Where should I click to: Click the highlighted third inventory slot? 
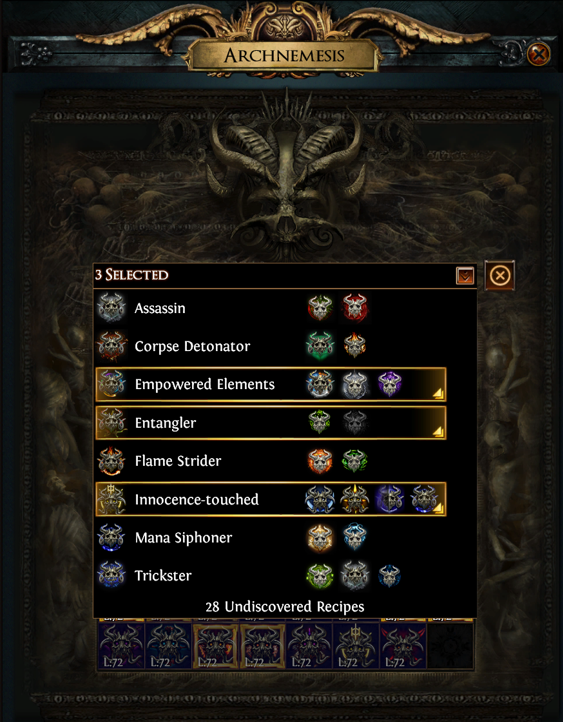click(x=215, y=646)
